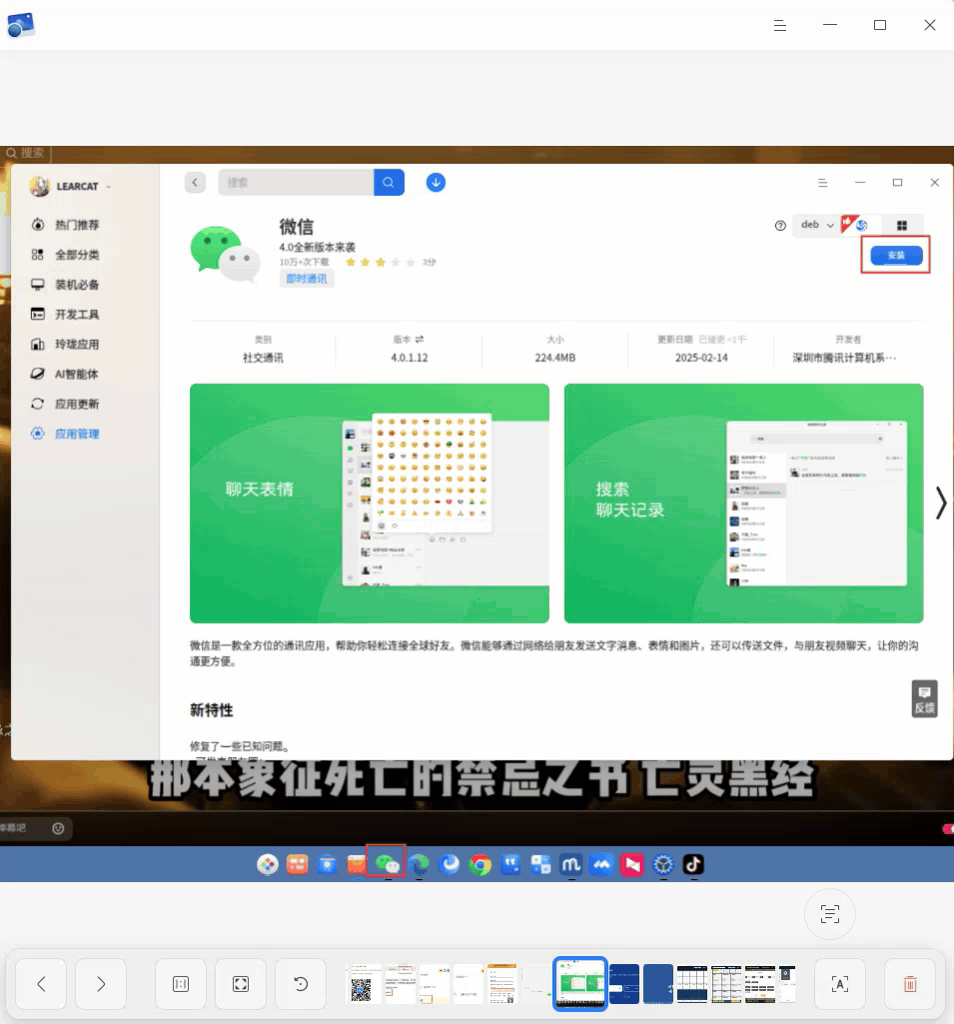
Task: Open TikTok from the dock
Action: click(693, 865)
